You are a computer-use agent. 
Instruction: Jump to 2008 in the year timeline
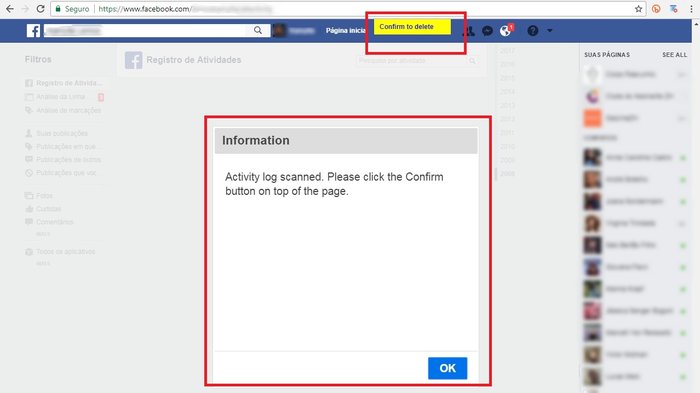507,173
